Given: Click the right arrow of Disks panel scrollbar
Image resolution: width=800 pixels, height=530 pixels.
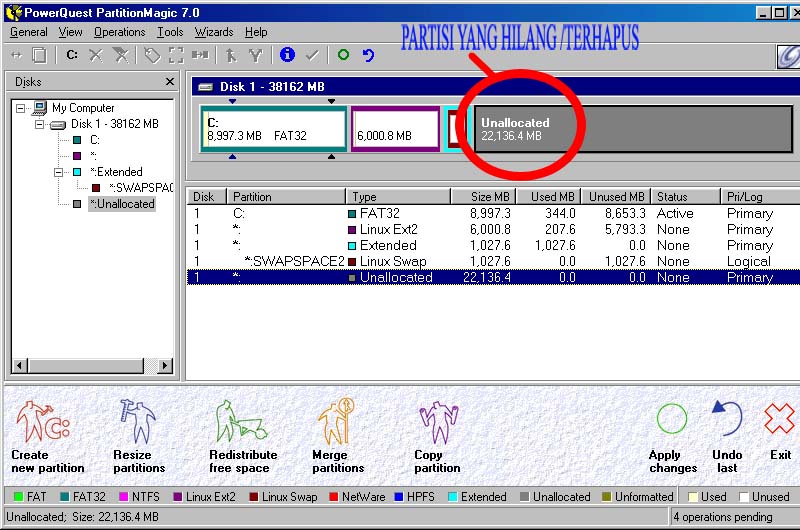Looking at the screenshot, I should [165, 365].
